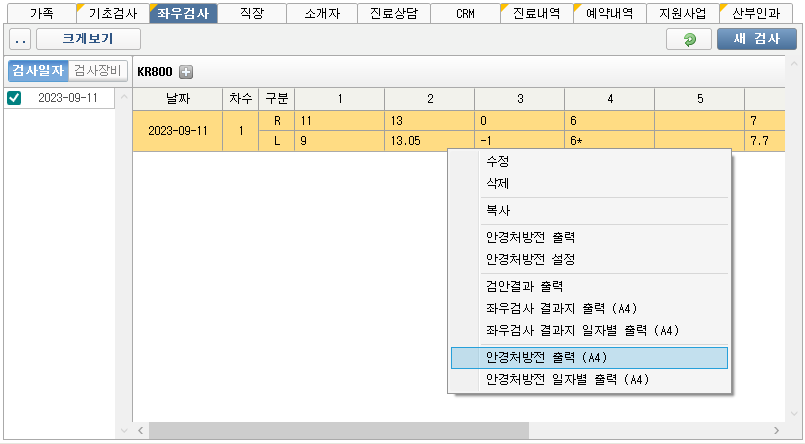
Task: Open the 진료내역 tab
Action: (x=536, y=14)
